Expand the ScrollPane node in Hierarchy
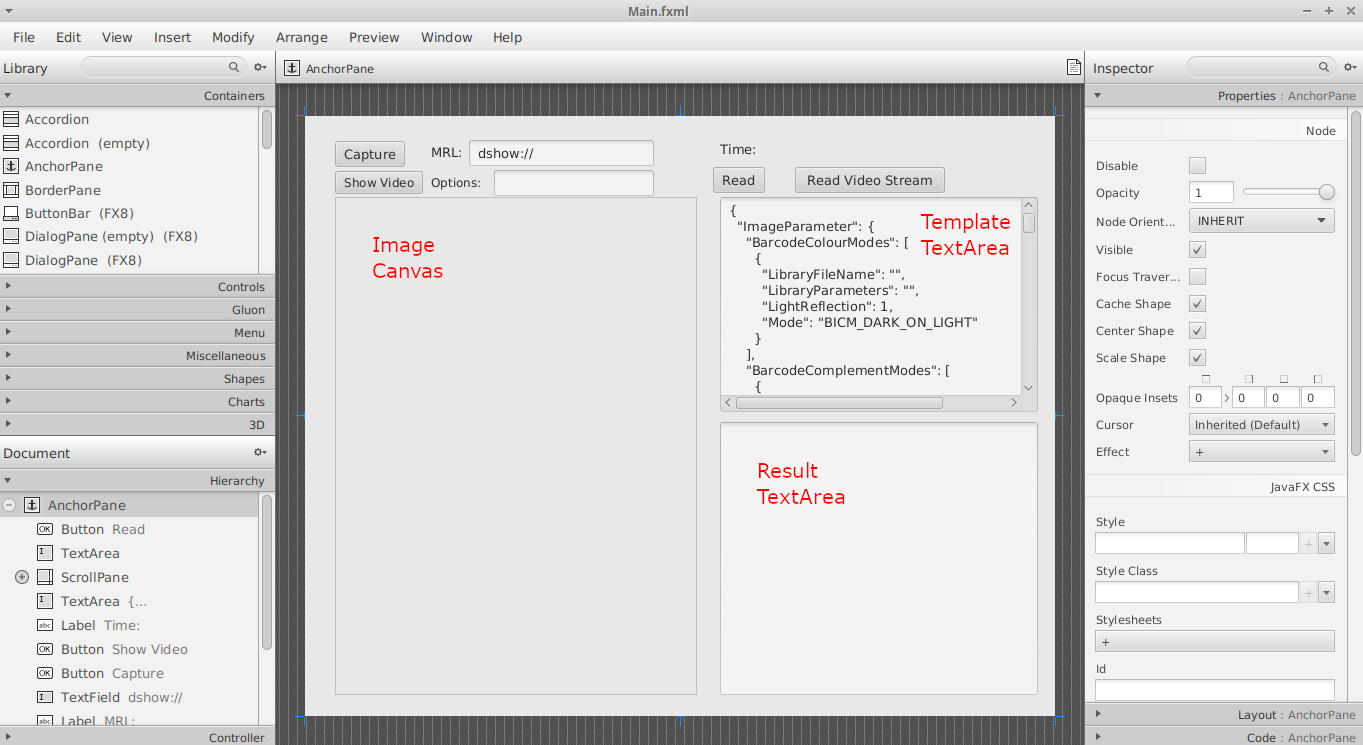The height and width of the screenshot is (745, 1363). pos(22,577)
